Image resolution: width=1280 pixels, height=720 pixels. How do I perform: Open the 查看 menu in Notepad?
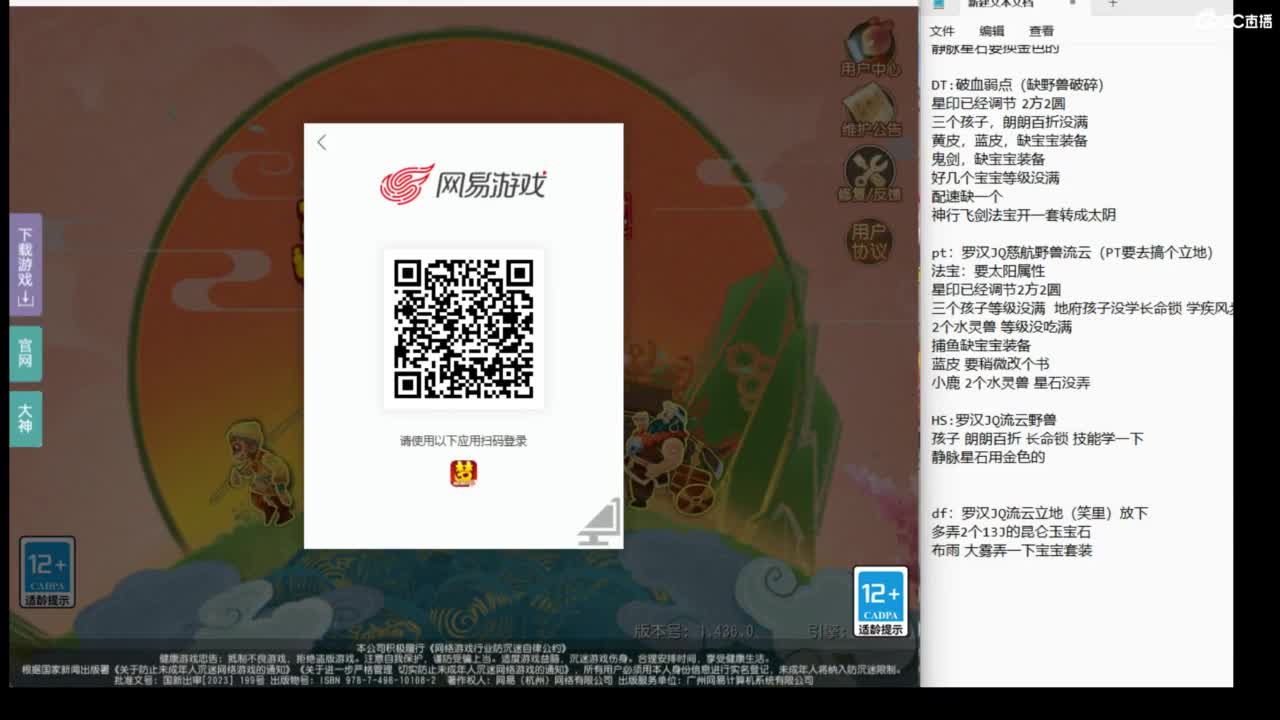tap(1041, 31)
